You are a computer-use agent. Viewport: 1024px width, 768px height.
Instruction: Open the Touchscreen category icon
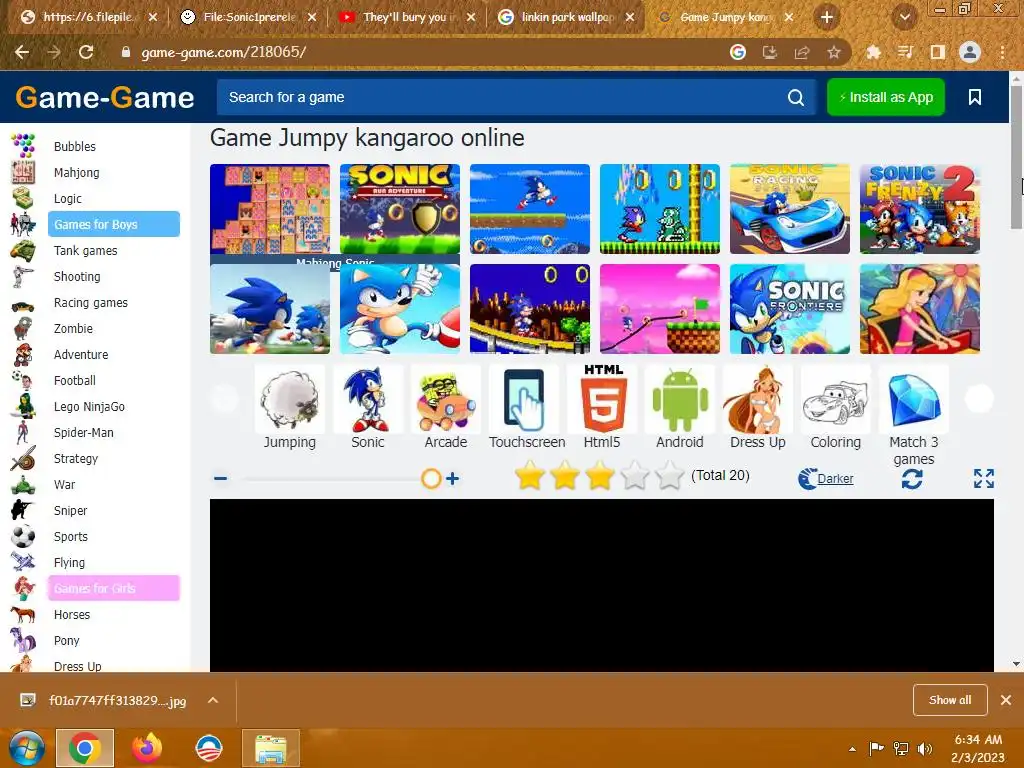[x=524, y=399]
